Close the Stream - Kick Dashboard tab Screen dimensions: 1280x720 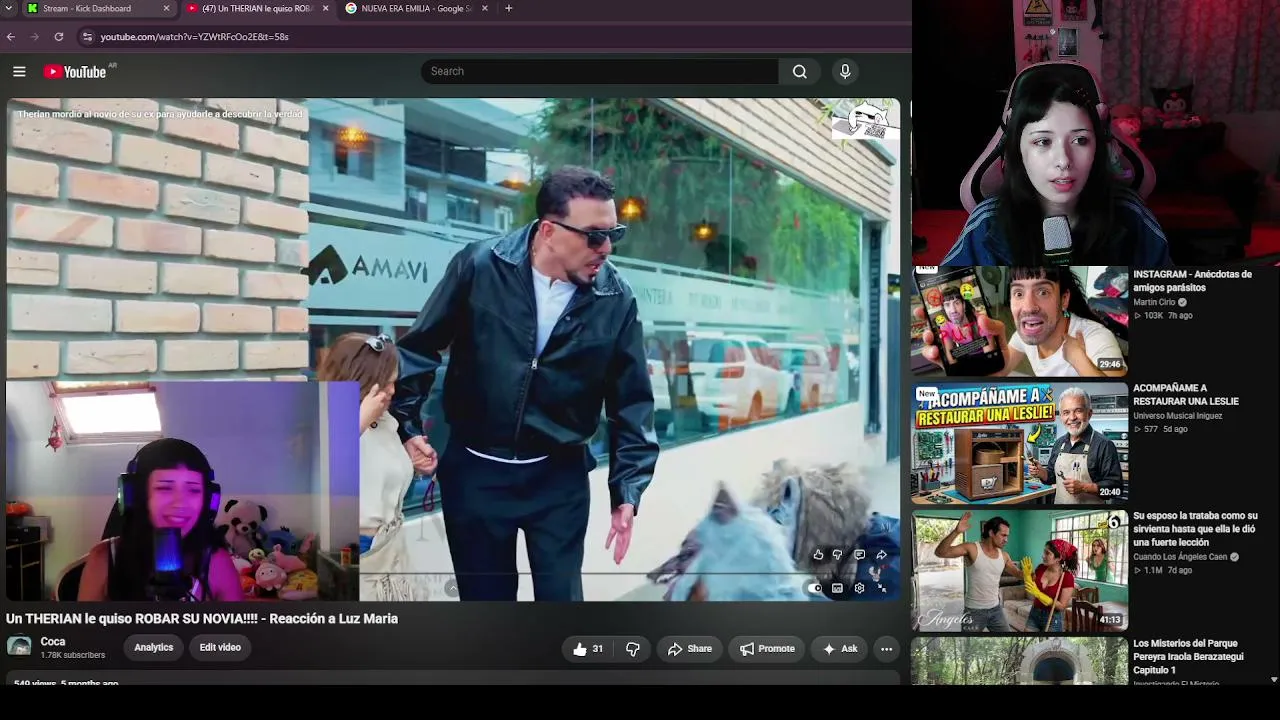point(166,8)
